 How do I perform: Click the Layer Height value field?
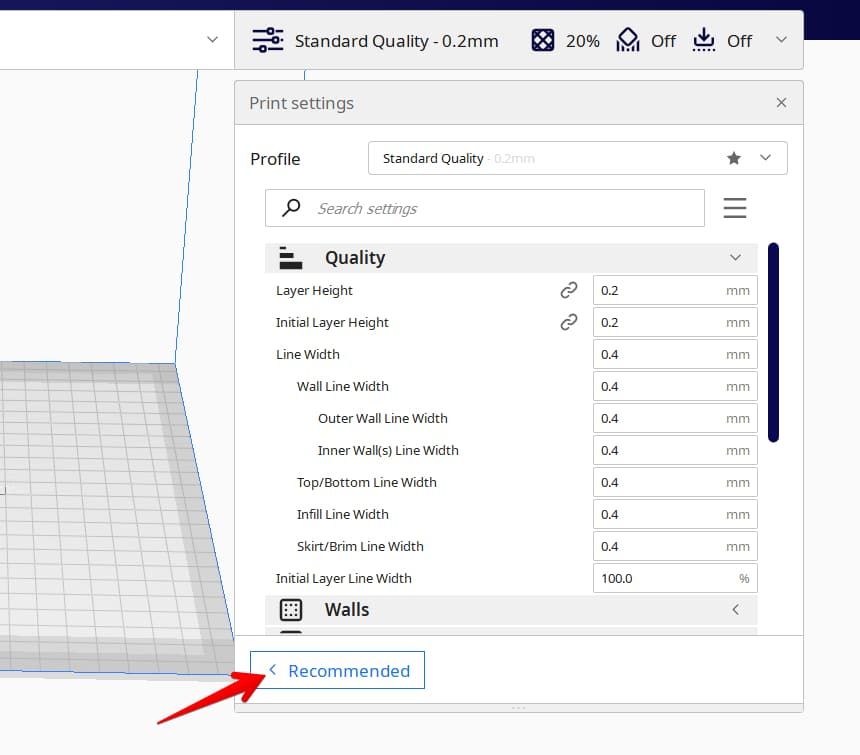coord(659,290)
